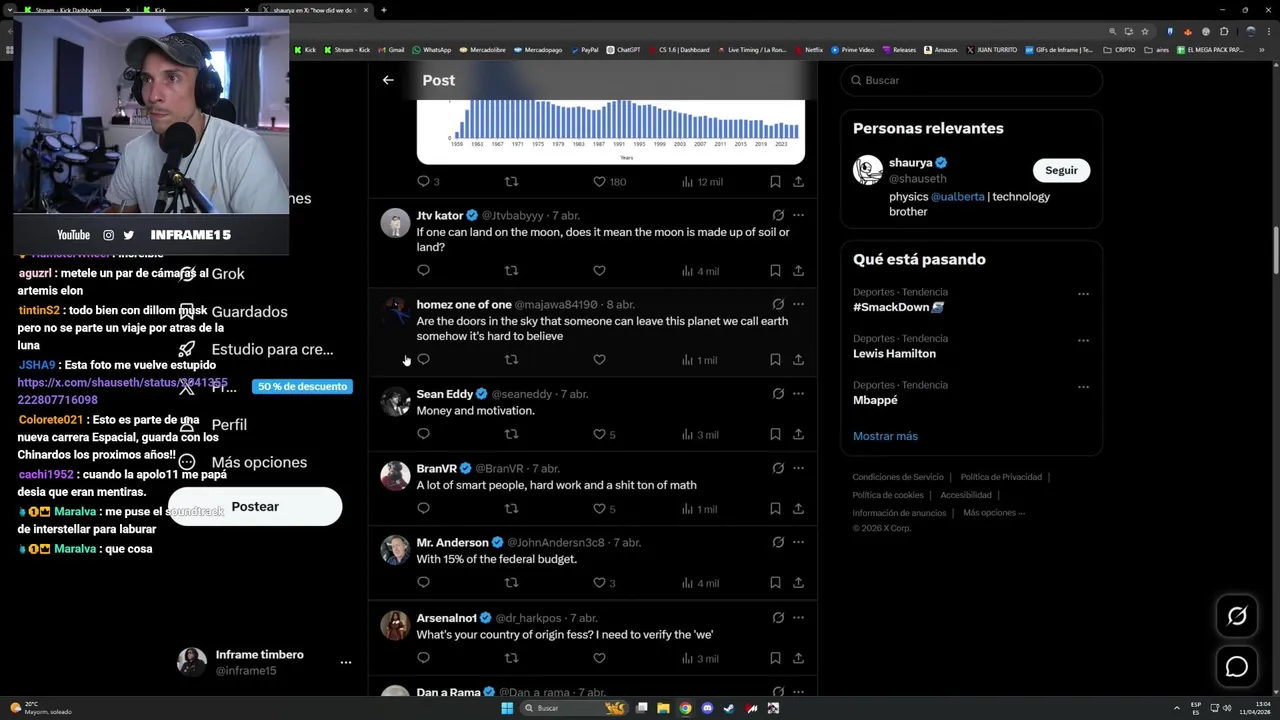
Task: Open the Windows Start menu
Action: pos(507,708)
